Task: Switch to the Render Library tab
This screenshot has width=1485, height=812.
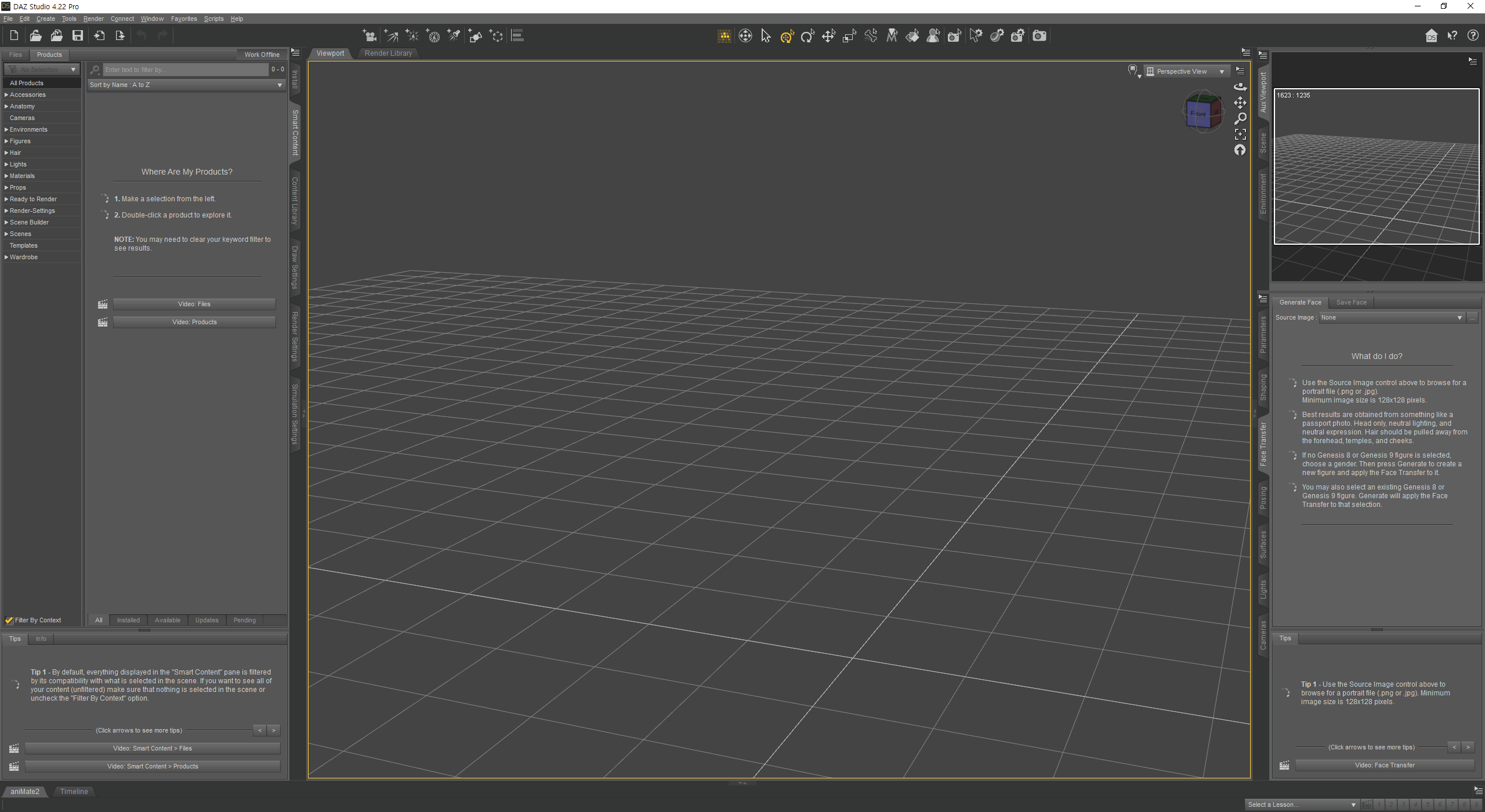Action: point(388,53)
